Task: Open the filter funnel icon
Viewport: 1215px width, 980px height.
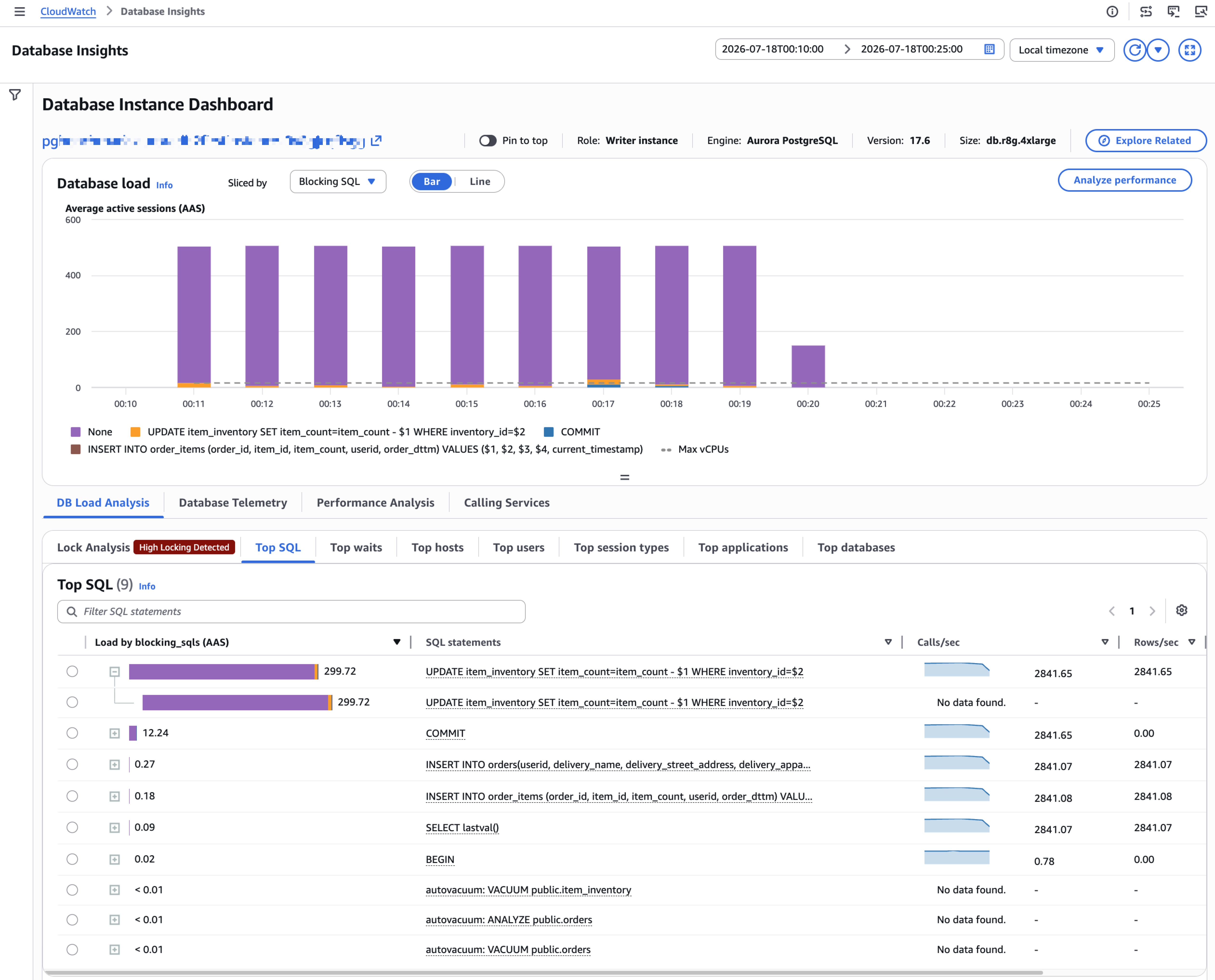Action: tap(15, 94)
